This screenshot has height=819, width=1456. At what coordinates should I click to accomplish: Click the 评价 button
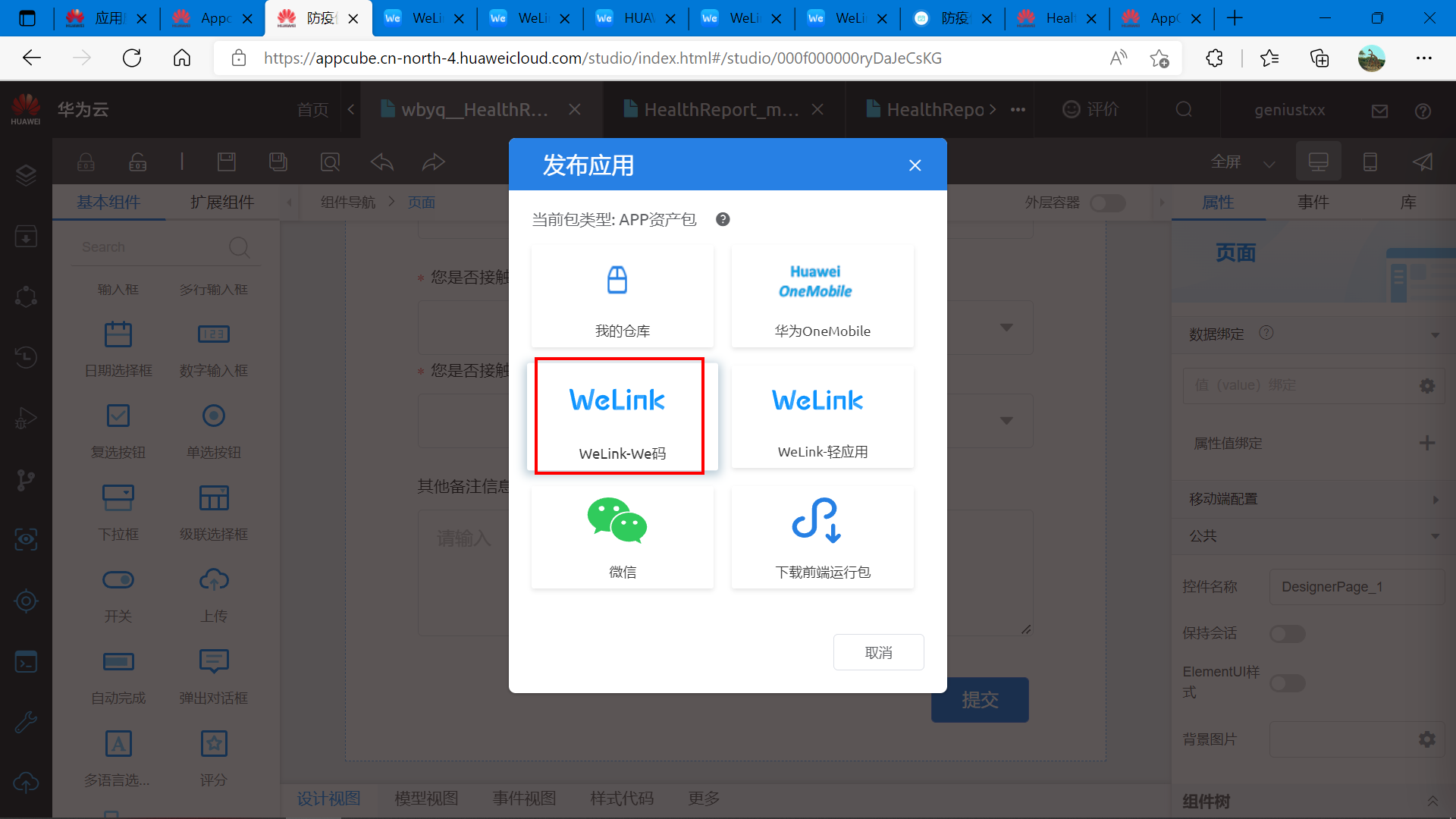pyautogui.click(x=1090, y=109)
